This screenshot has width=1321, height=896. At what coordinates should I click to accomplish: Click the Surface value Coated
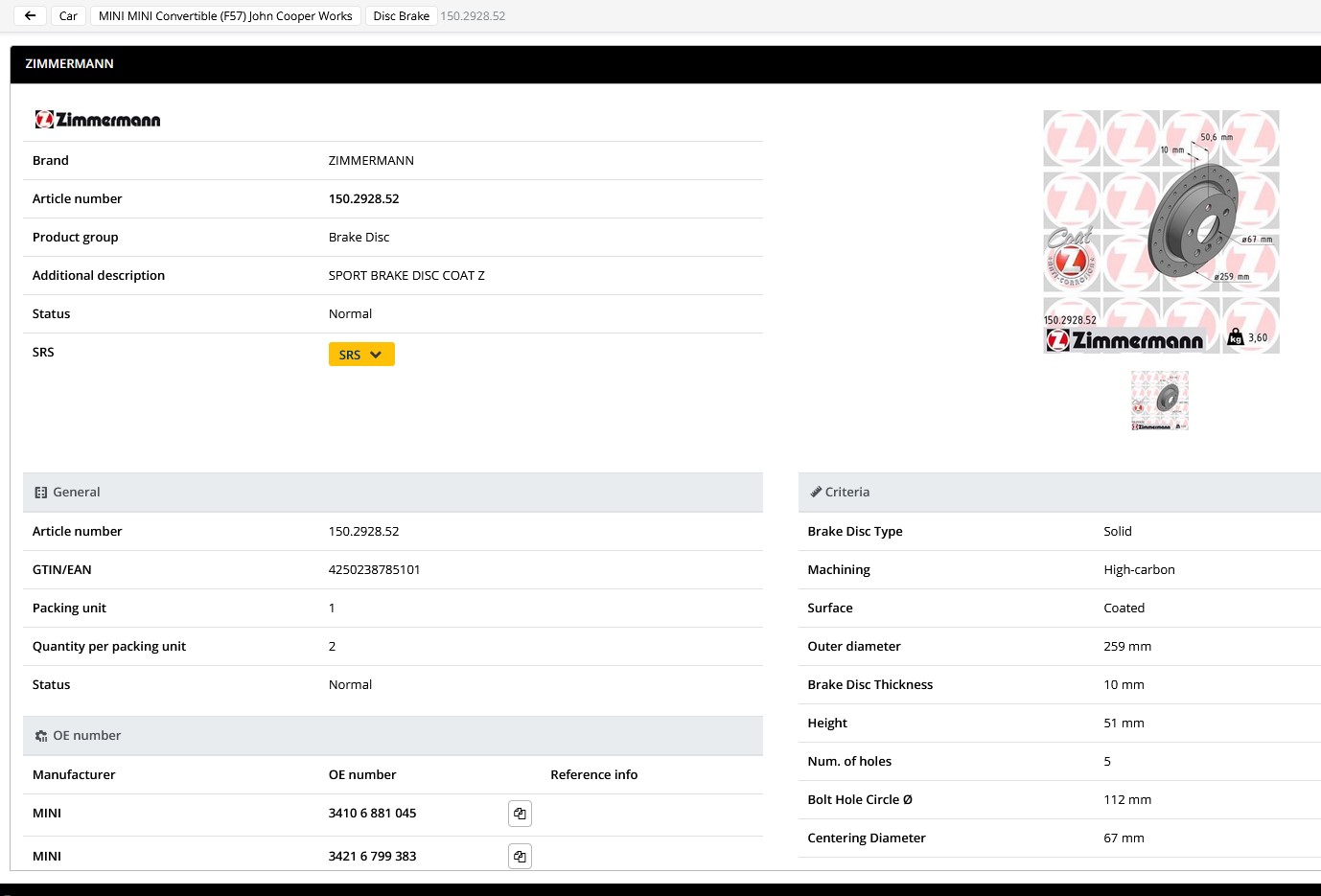point(1124,608)
